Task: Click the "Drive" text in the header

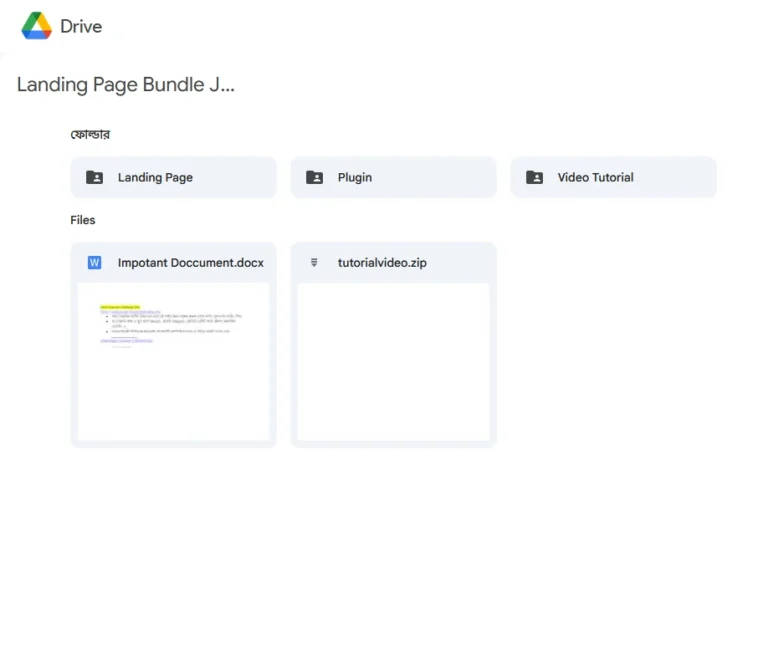Action: 81,27
